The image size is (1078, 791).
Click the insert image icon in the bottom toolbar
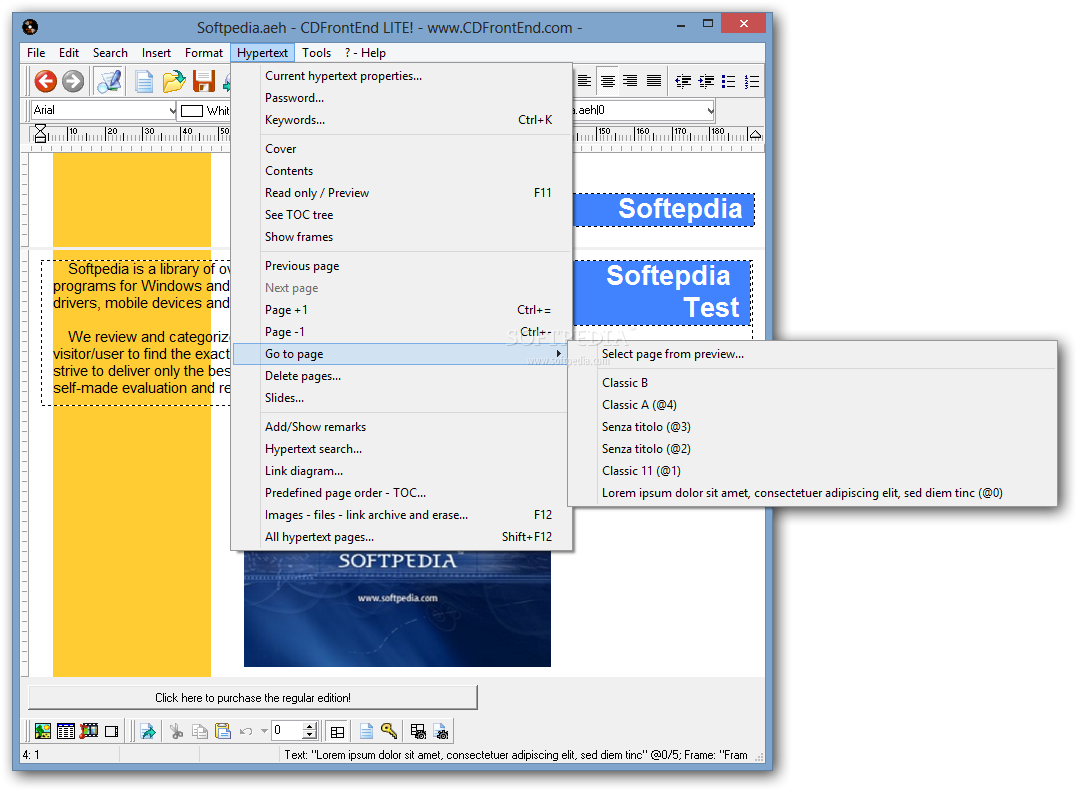click(x=43, y=731)
